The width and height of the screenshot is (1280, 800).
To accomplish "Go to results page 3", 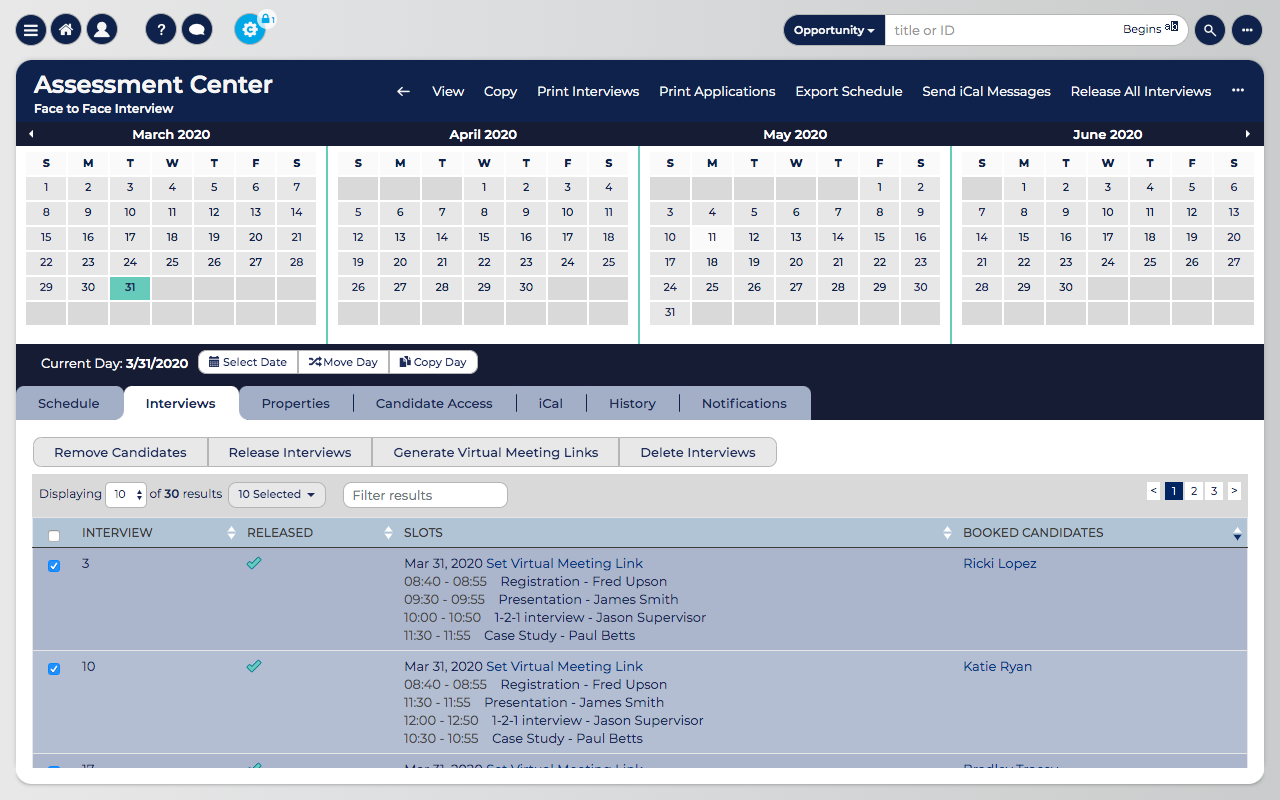I will click(x=1214, y=491).
